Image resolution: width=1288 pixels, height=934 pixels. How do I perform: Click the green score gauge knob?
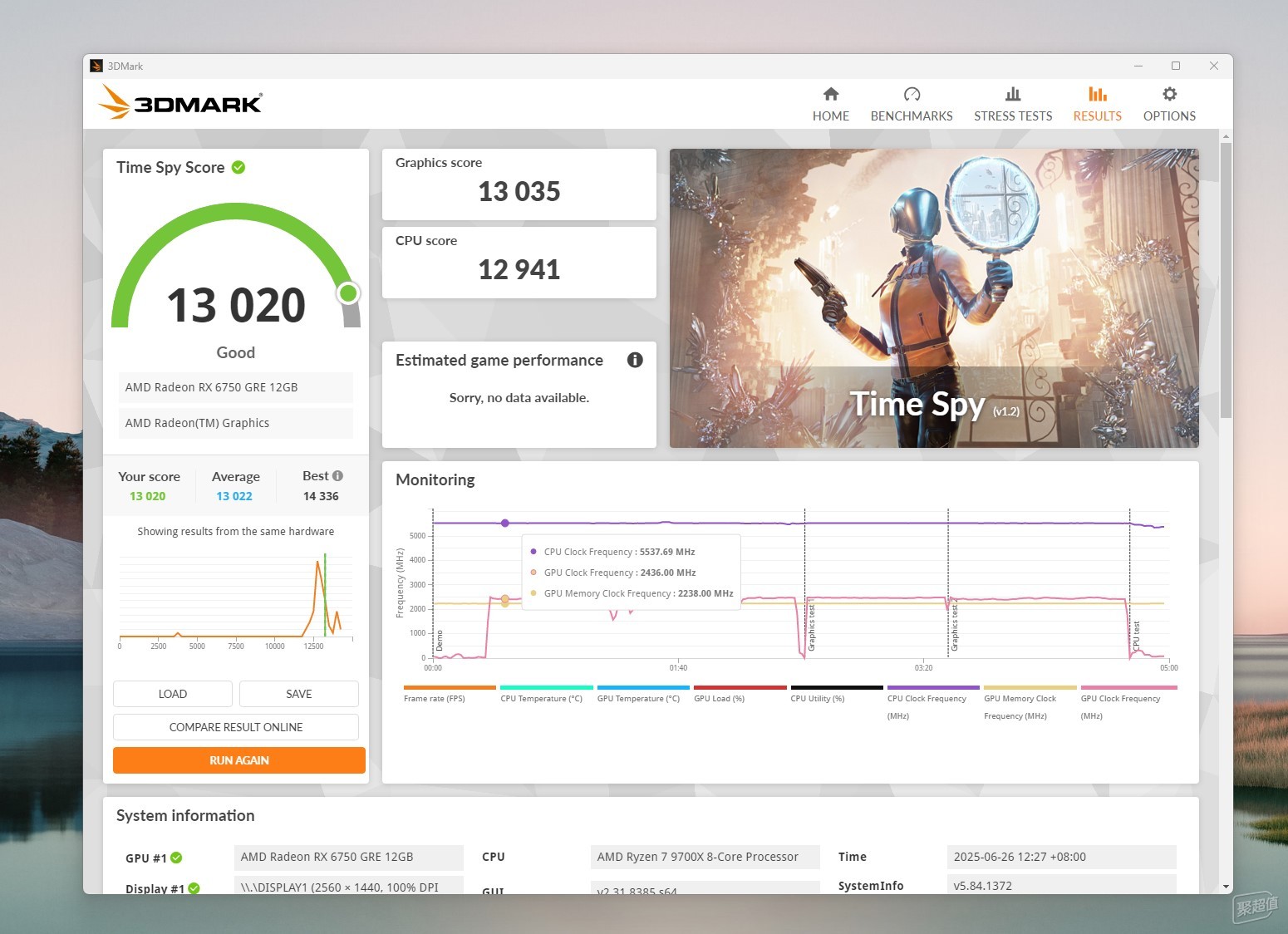(348, 292)
